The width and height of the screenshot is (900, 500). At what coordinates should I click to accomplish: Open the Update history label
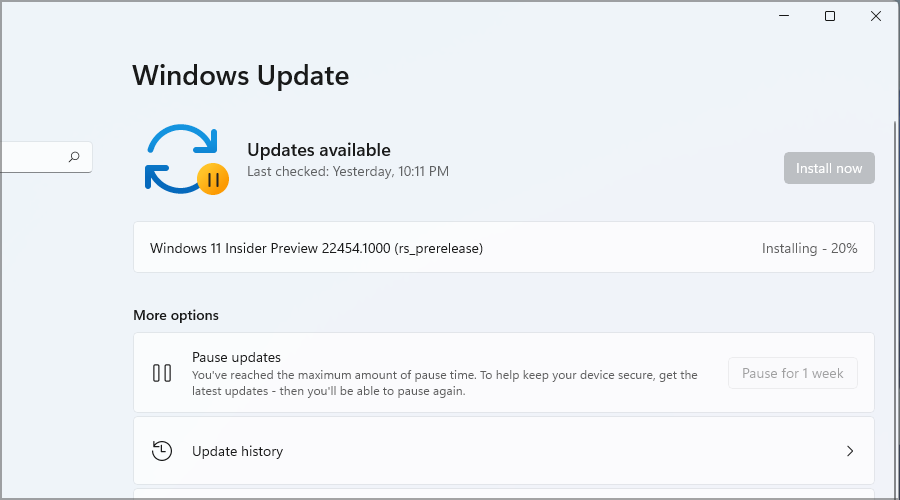(237, 451)
